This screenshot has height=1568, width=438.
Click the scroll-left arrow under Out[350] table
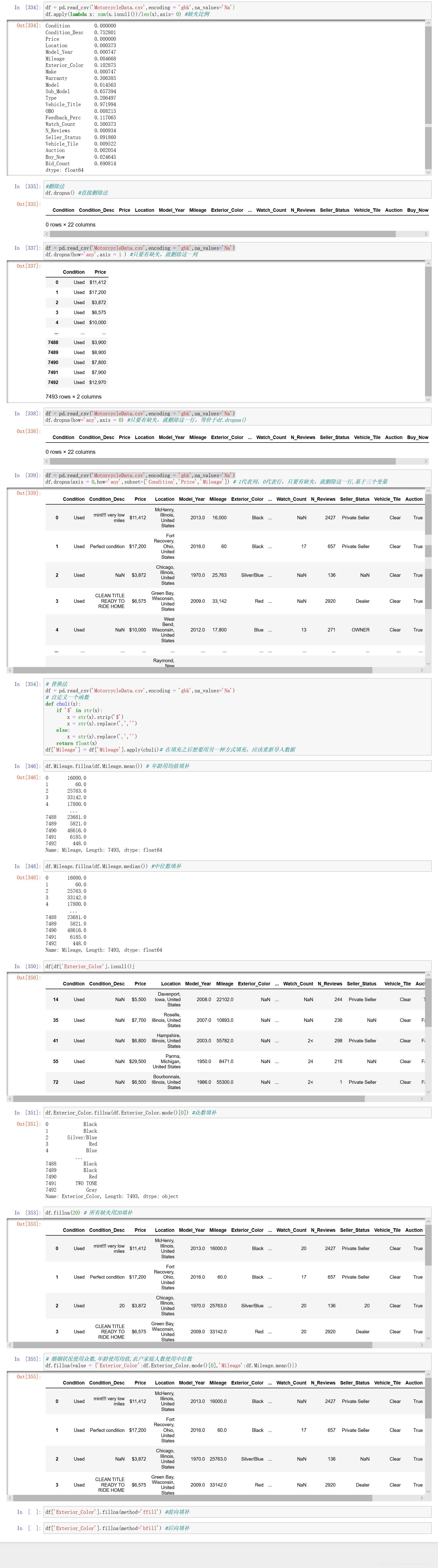click(10, 1099)
